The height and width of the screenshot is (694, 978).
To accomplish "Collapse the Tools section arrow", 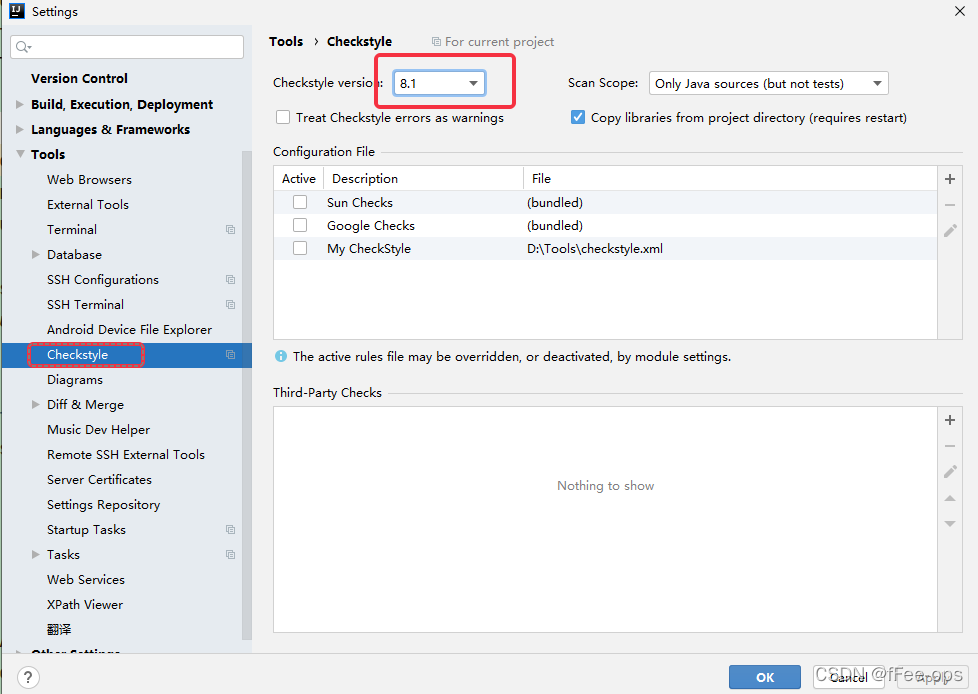I will (x=20, y=153).
